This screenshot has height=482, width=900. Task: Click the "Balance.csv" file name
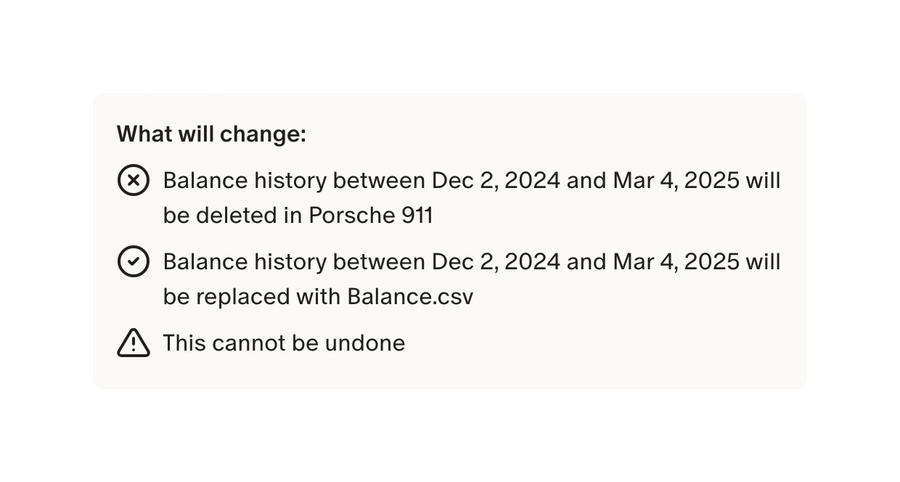pyautogui.click(x=410, y=296)
